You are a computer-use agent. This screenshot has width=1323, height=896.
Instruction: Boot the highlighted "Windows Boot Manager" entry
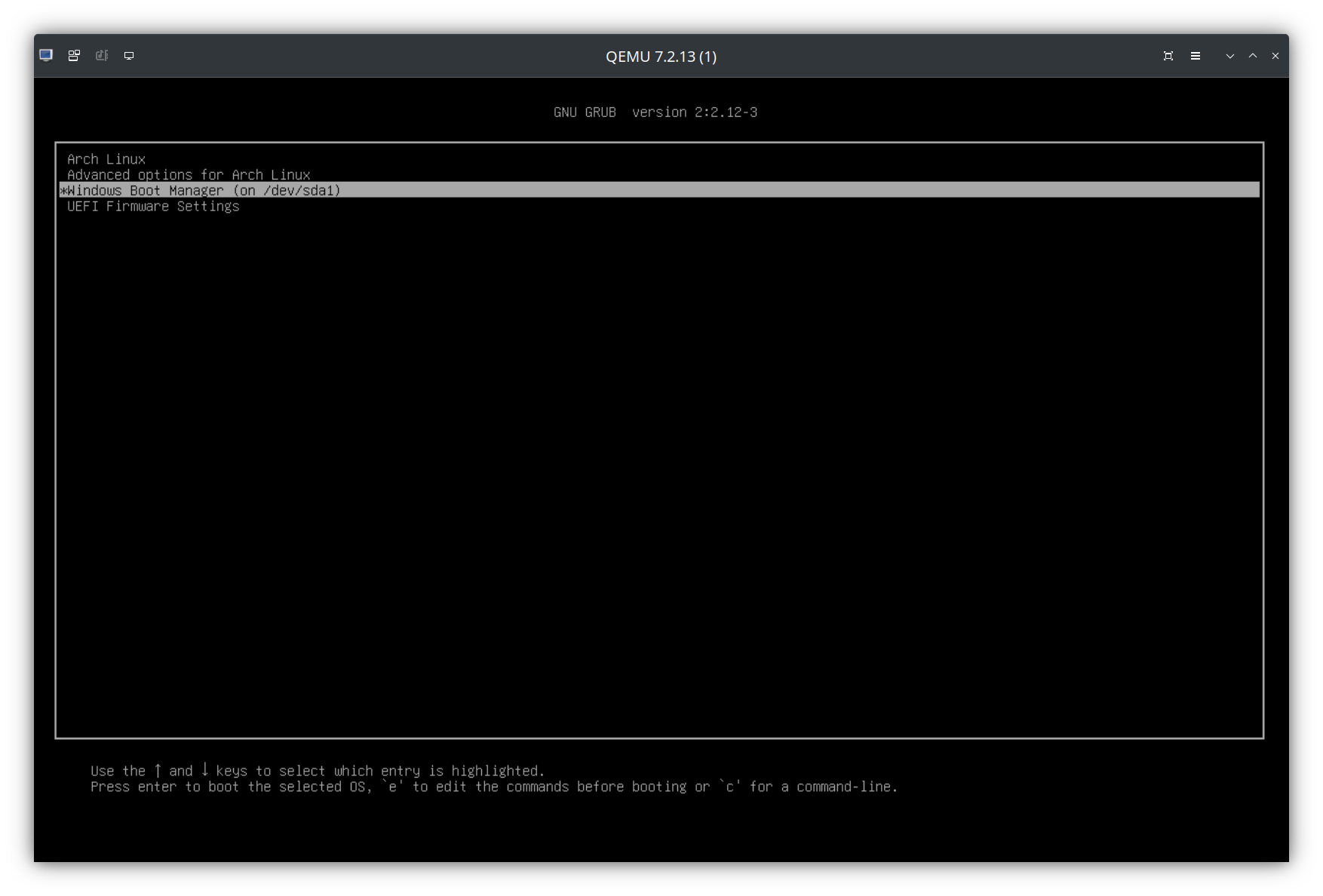[x=201, y=190]
